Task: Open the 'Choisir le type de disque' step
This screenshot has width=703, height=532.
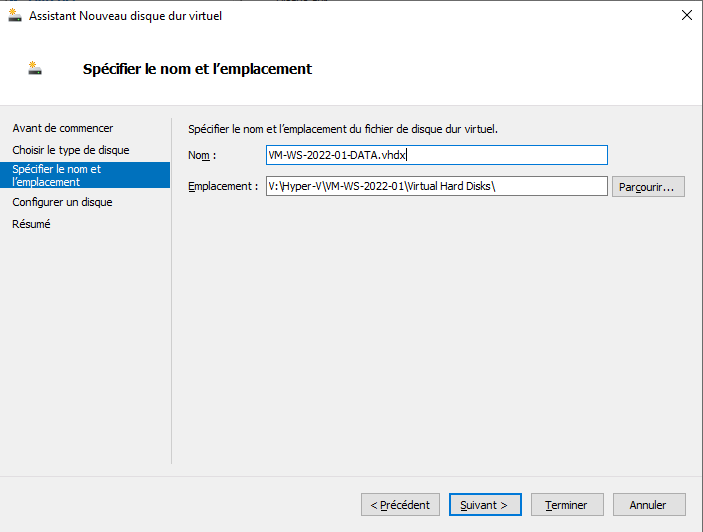Action: click(x=71, y=150)
